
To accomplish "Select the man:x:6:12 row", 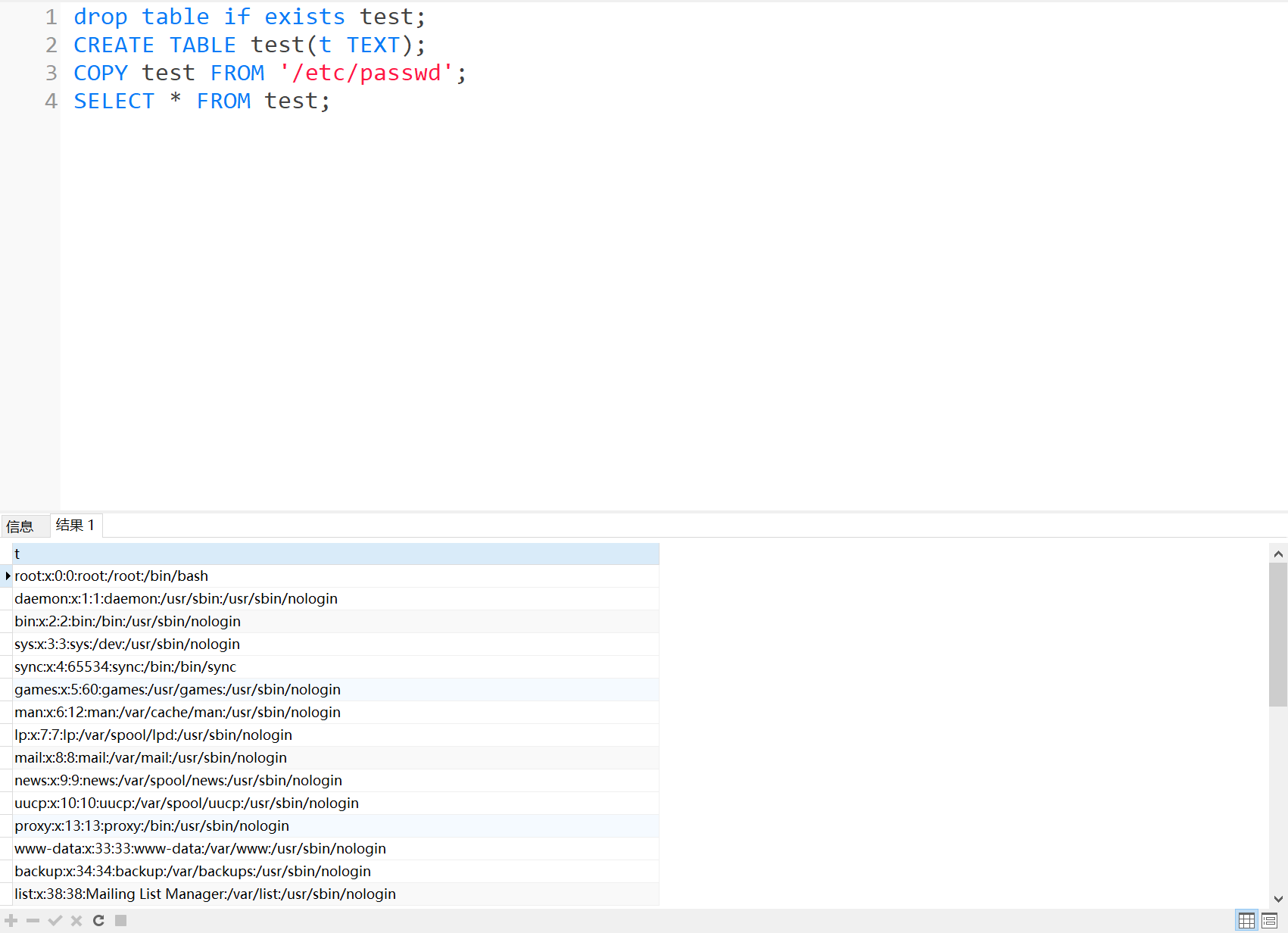I will coord(335,713).
